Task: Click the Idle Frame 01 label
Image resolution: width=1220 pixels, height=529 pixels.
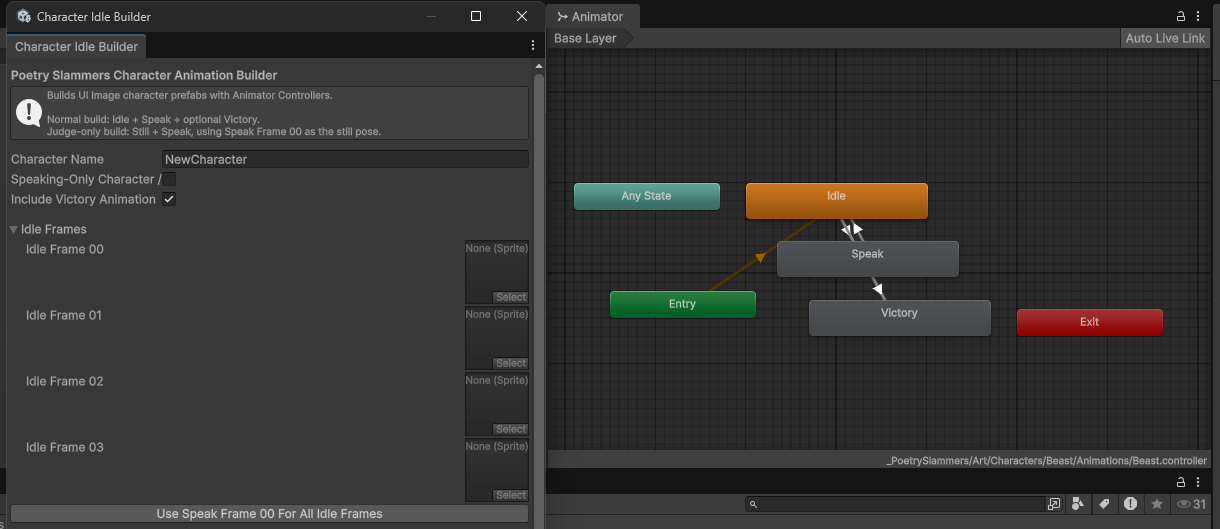Action: pyautogui.click(x=64, y=315)
